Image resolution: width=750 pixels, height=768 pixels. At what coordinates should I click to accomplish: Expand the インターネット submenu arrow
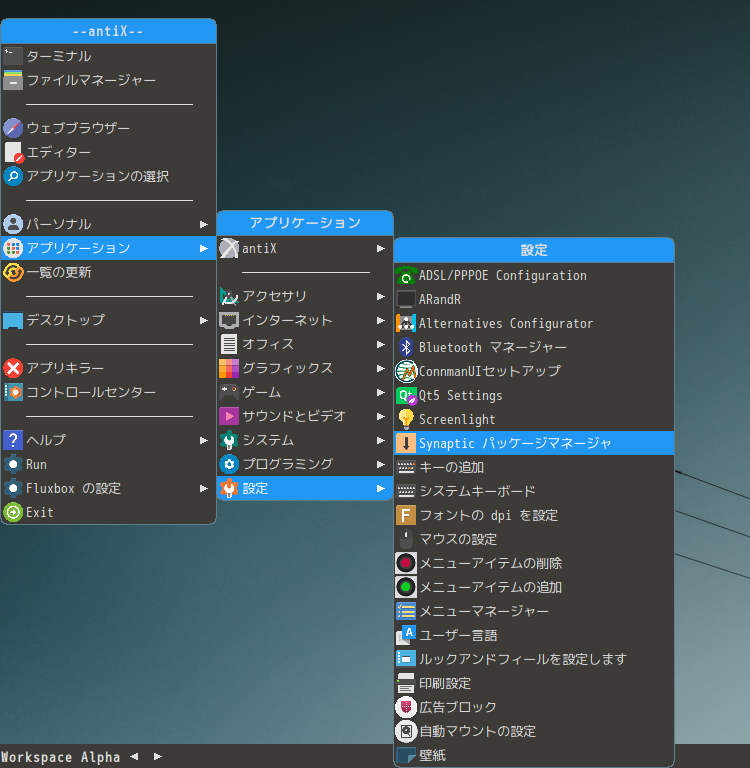[x=381, y=320]
